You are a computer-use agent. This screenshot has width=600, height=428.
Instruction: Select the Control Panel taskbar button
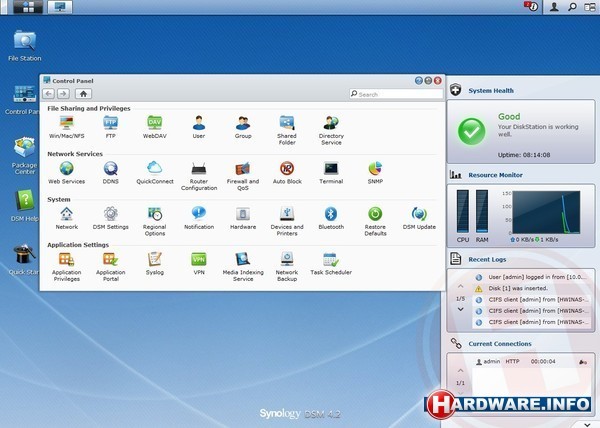click(60, 7)
